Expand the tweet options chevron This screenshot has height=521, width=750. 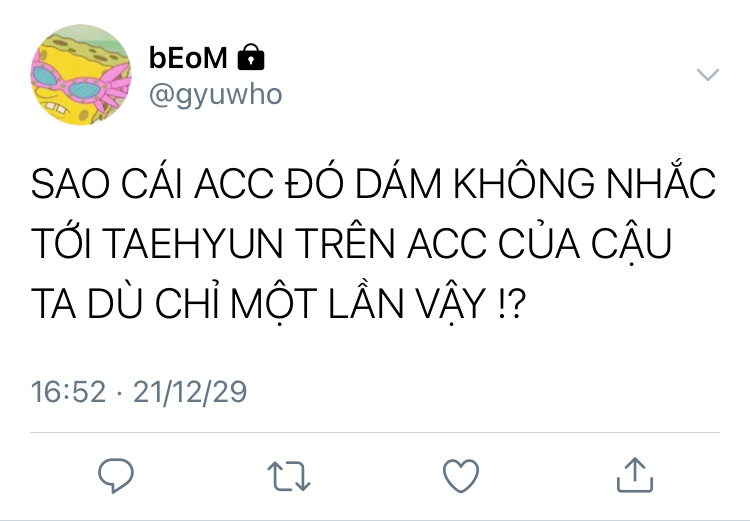click(x=708, y=75)
